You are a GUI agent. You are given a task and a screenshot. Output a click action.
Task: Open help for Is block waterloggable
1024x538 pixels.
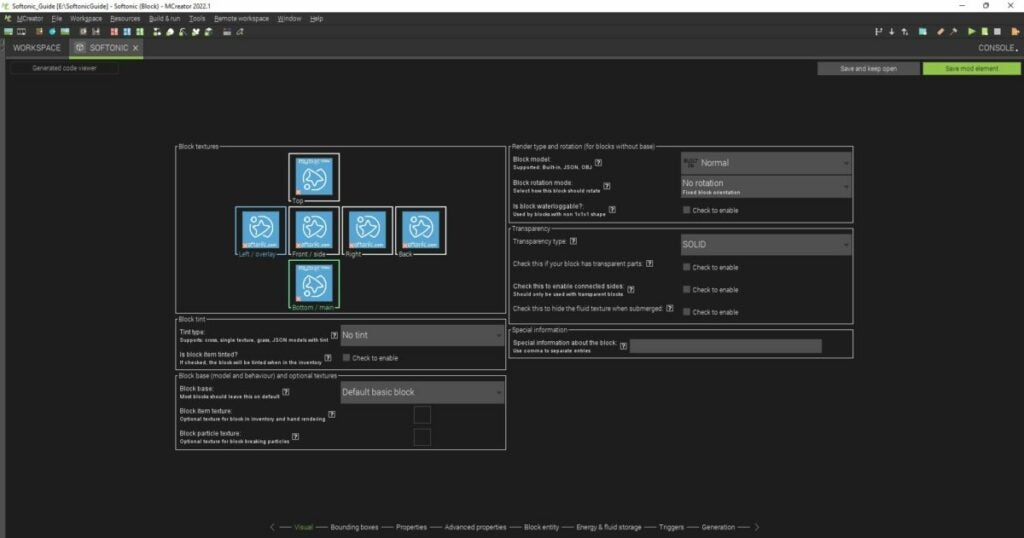(612, 210)
